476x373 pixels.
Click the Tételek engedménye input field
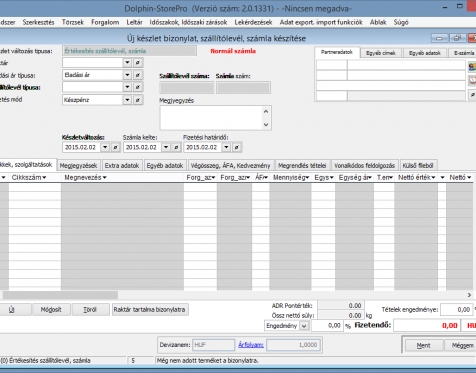456,310
